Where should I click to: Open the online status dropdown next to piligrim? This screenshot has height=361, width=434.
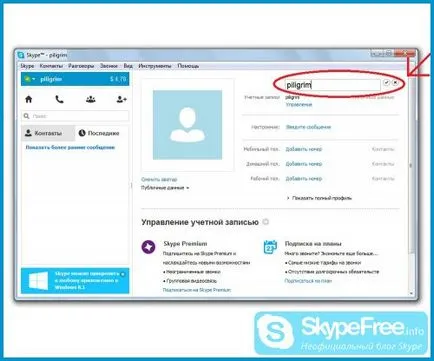tap(30, 79)
